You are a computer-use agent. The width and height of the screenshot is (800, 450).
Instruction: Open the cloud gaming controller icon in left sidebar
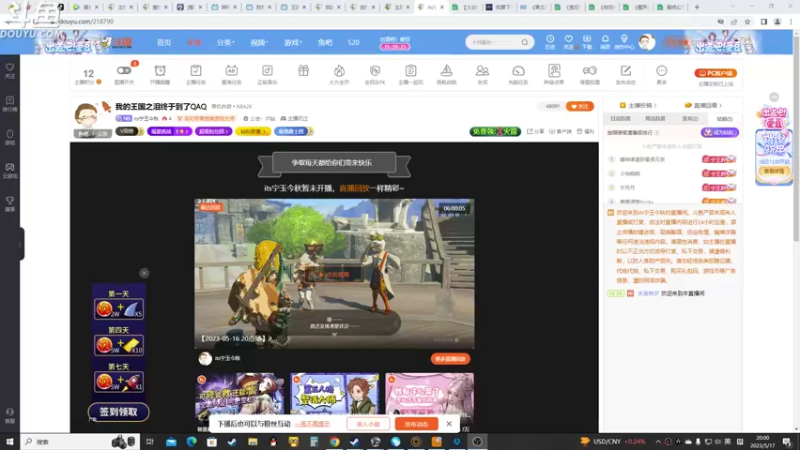[x=10, y=170]
